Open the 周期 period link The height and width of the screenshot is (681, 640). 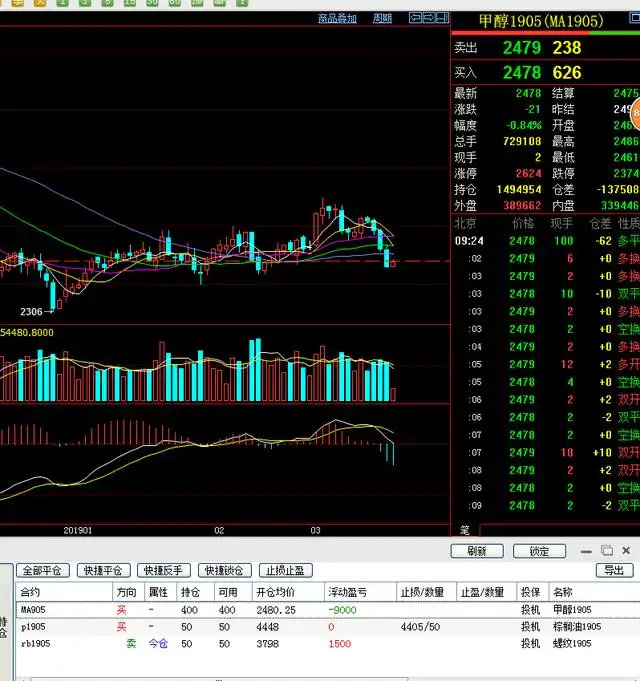[x=382, y=19]
